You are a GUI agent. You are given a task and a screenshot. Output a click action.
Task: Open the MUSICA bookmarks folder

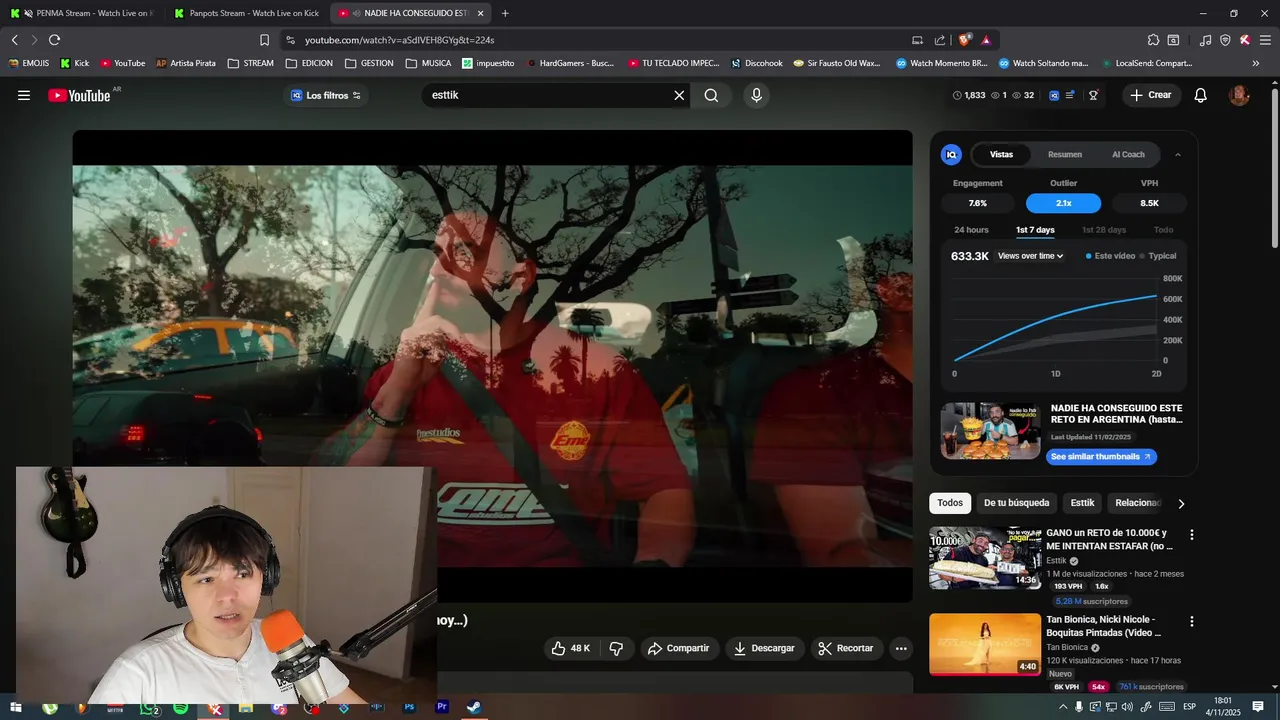pyautogui.click(x=428, y=63)
